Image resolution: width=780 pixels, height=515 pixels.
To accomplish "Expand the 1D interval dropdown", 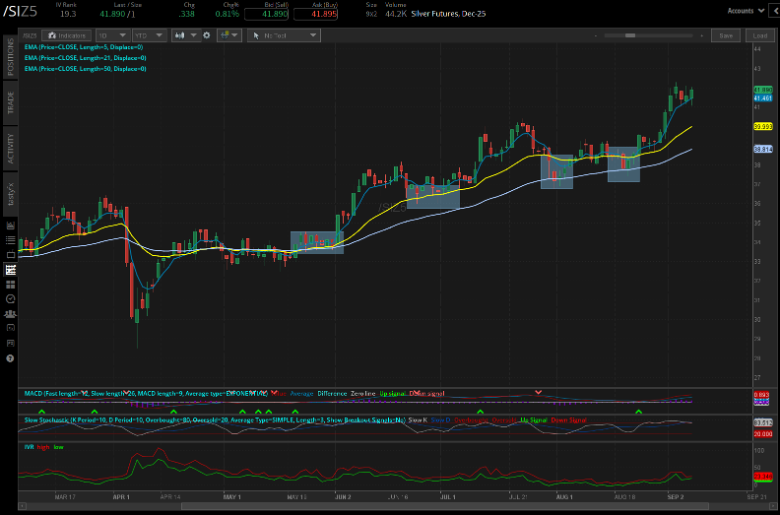I will coord(111,35).
